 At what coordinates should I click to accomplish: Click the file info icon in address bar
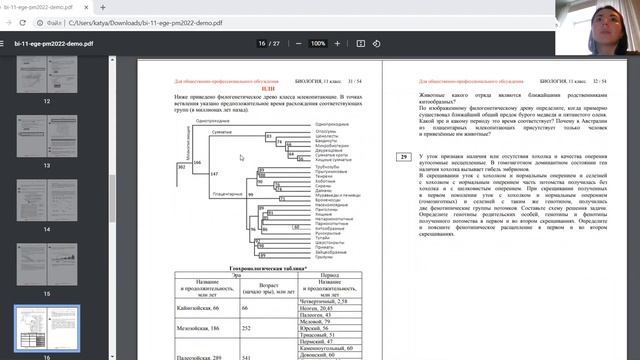pos(40,23)
